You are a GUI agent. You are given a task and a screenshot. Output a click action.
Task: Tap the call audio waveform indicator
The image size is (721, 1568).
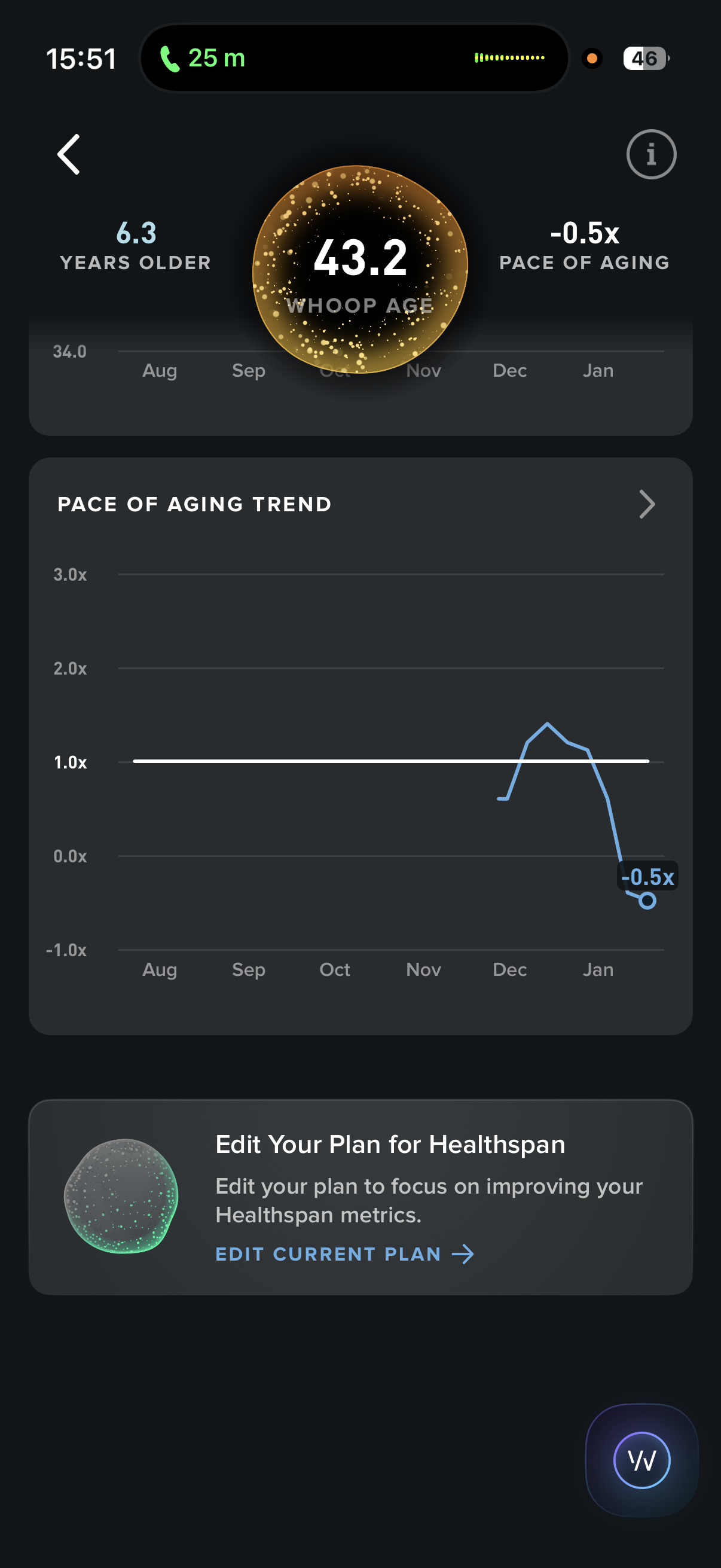(x=509, y=58)
